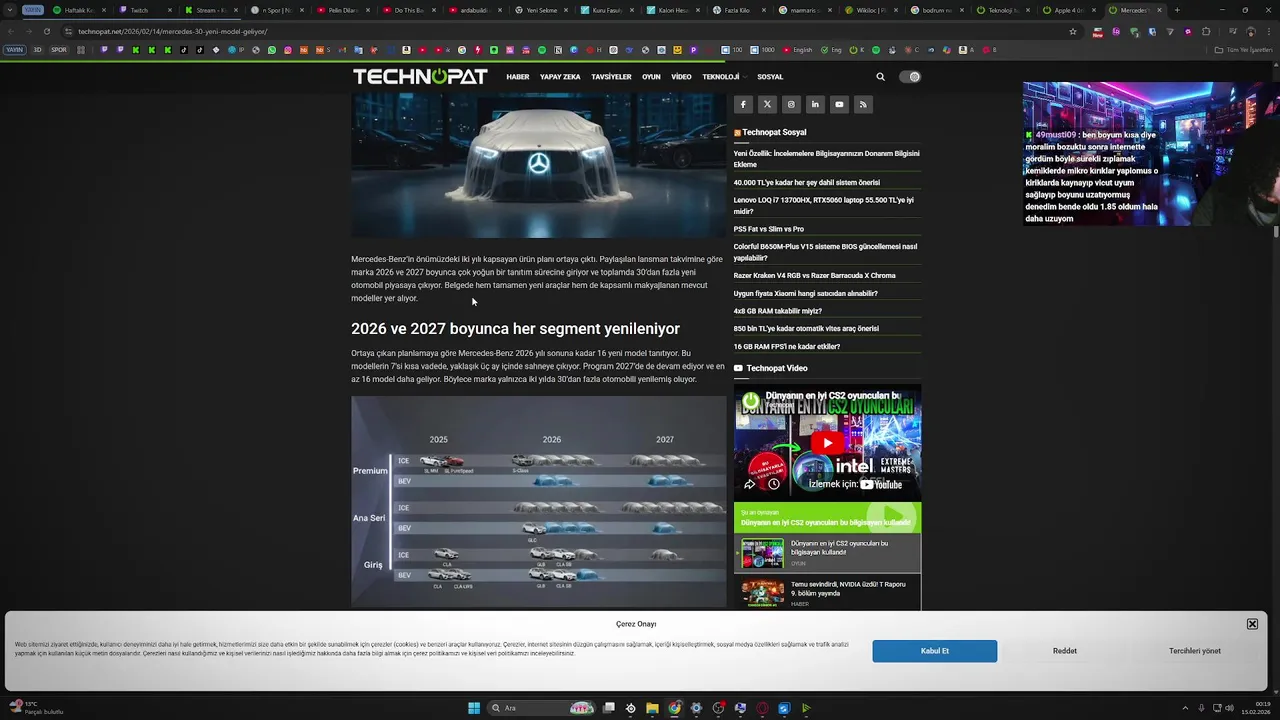Reload the page with refresh icon

[46, 31]
